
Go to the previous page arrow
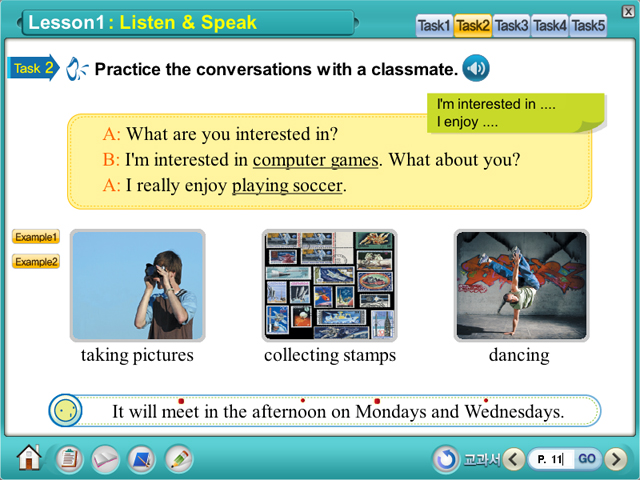click(x=514, y=459)
